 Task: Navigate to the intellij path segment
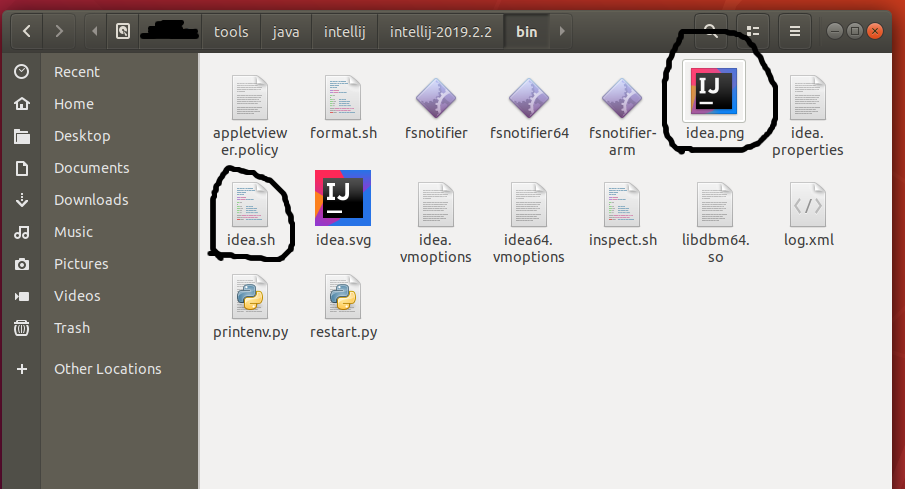[345, 32]
